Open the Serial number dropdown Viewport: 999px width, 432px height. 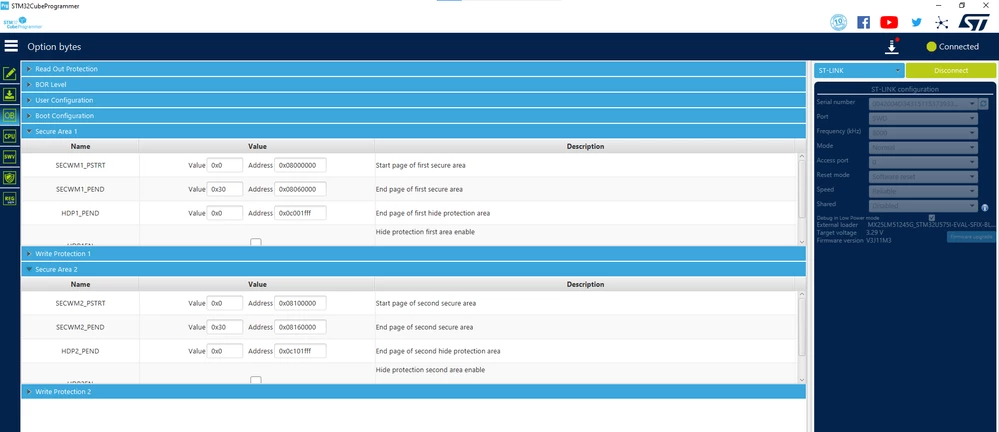click(923, 103)
